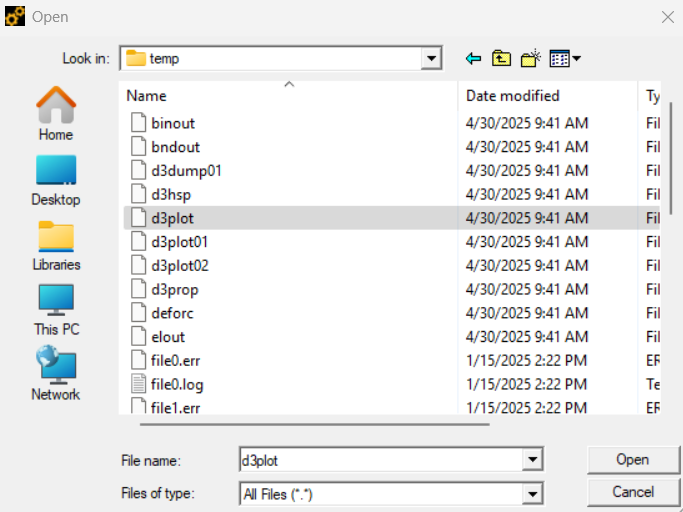The height and width of the screenshot is (512, 683).
Task: Click the horizontal scrollbar of file list
Action: [x=315, y=424]
